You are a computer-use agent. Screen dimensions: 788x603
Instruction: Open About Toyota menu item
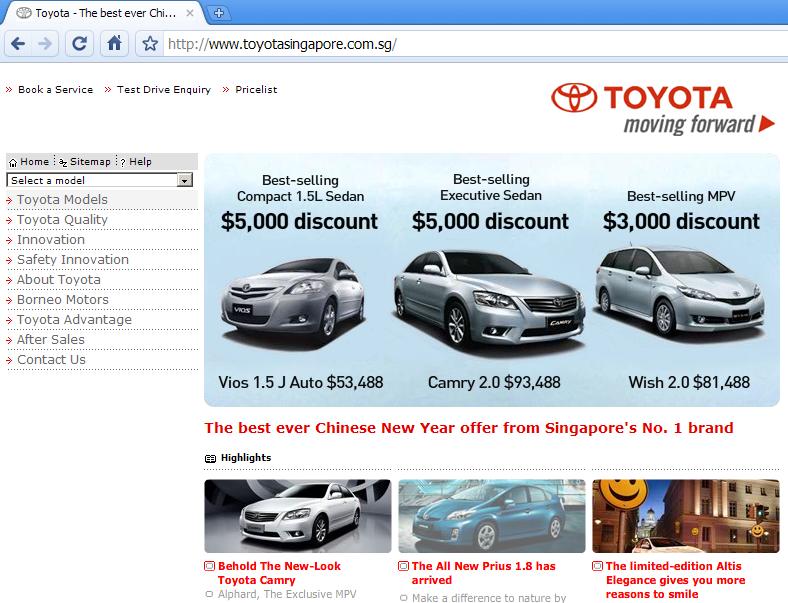(59, 280)
